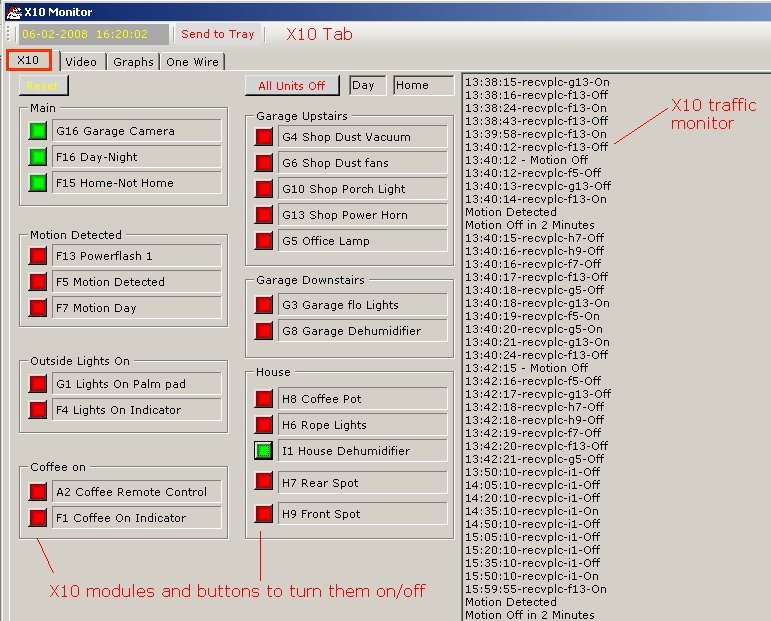
Task: Click the date and time display
Action: click(92, 34)
